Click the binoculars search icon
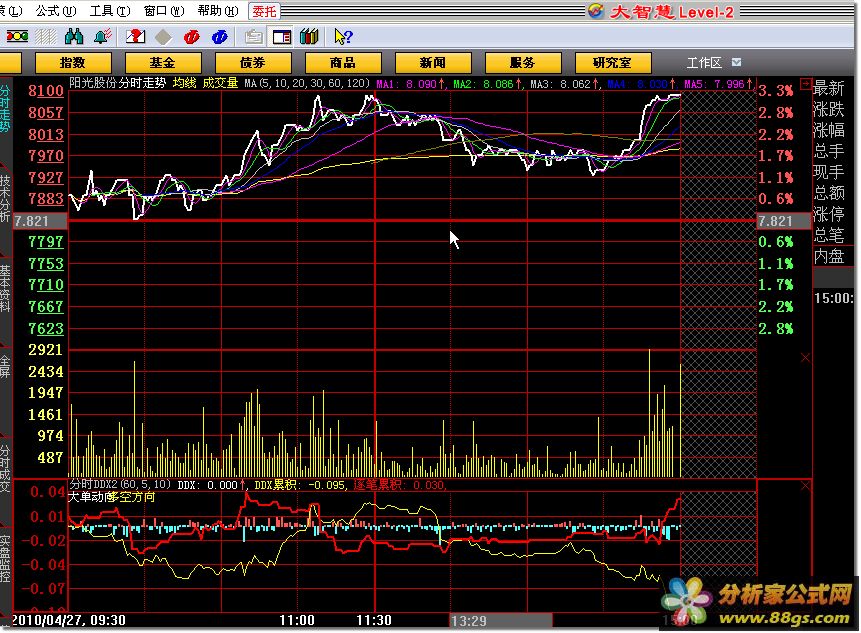861x633 pixels. point(73,37)
